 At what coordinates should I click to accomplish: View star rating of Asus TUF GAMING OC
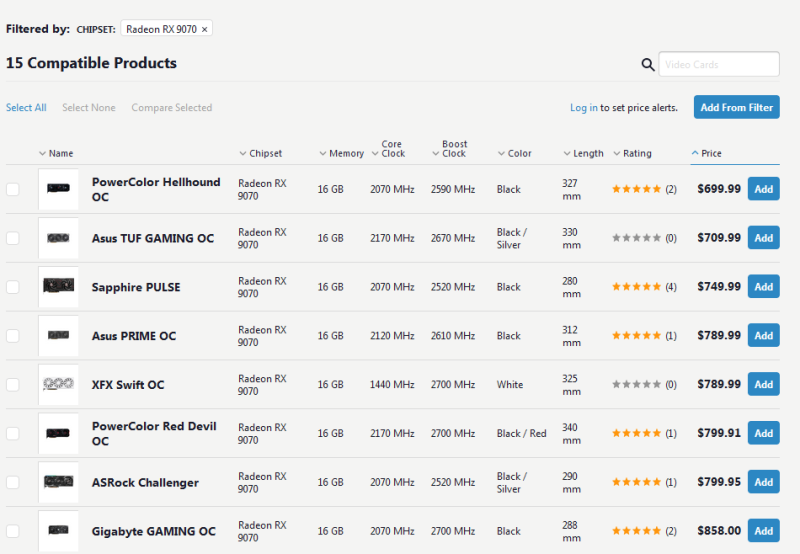pos(636,238)
